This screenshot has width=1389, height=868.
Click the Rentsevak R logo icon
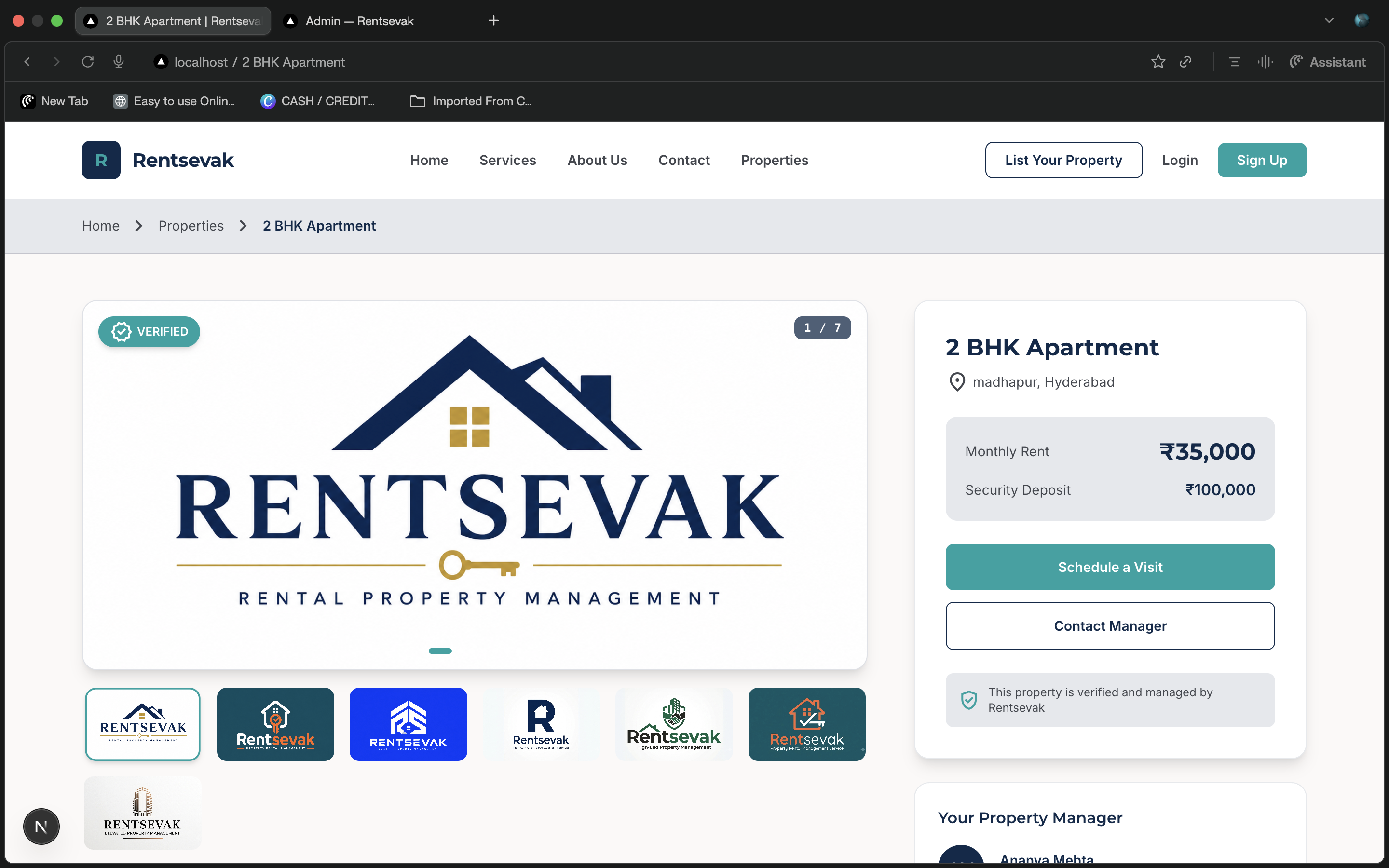[101, 160]
